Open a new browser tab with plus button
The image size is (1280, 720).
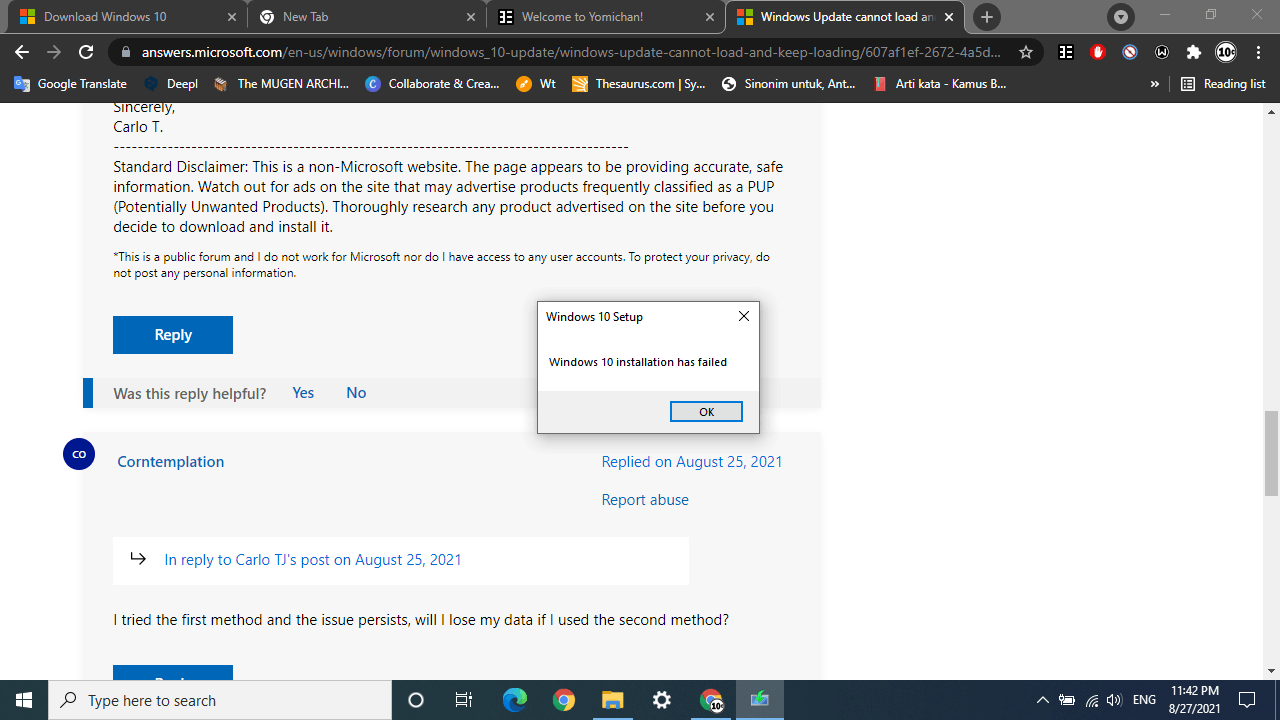[x=987, y=17]
